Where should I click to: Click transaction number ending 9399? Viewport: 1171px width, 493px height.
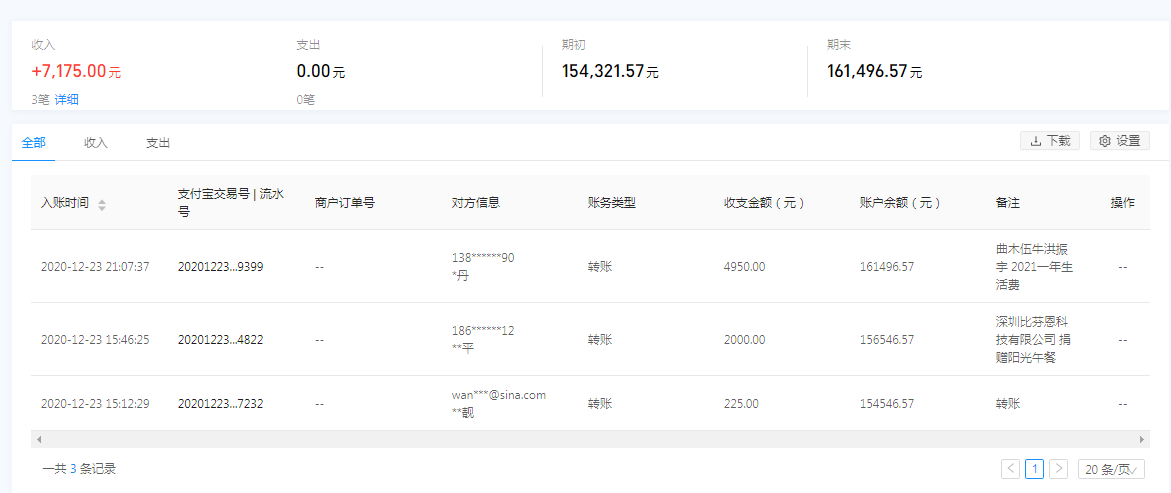click(x=220, y=267)
